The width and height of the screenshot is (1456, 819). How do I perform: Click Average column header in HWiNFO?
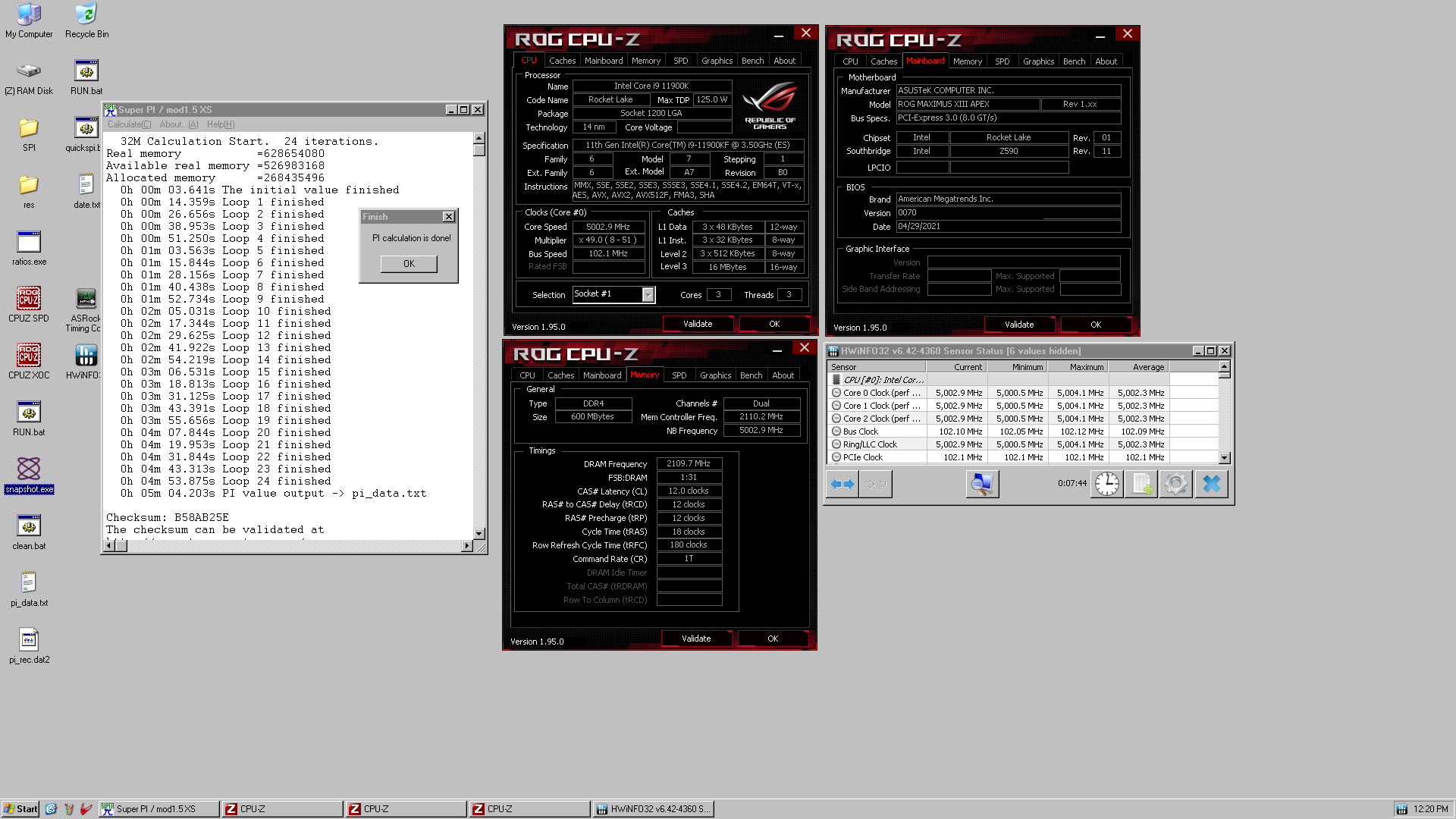point(1138,367)
